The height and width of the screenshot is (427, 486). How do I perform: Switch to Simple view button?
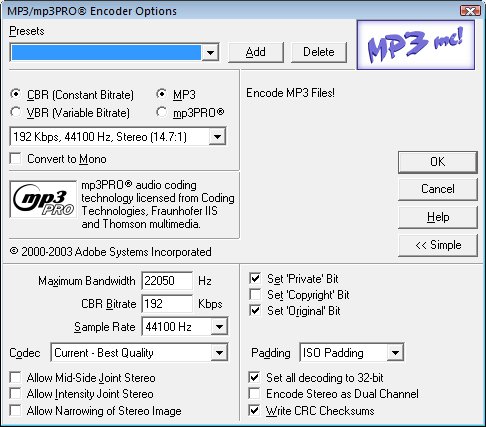coord(438,245)
